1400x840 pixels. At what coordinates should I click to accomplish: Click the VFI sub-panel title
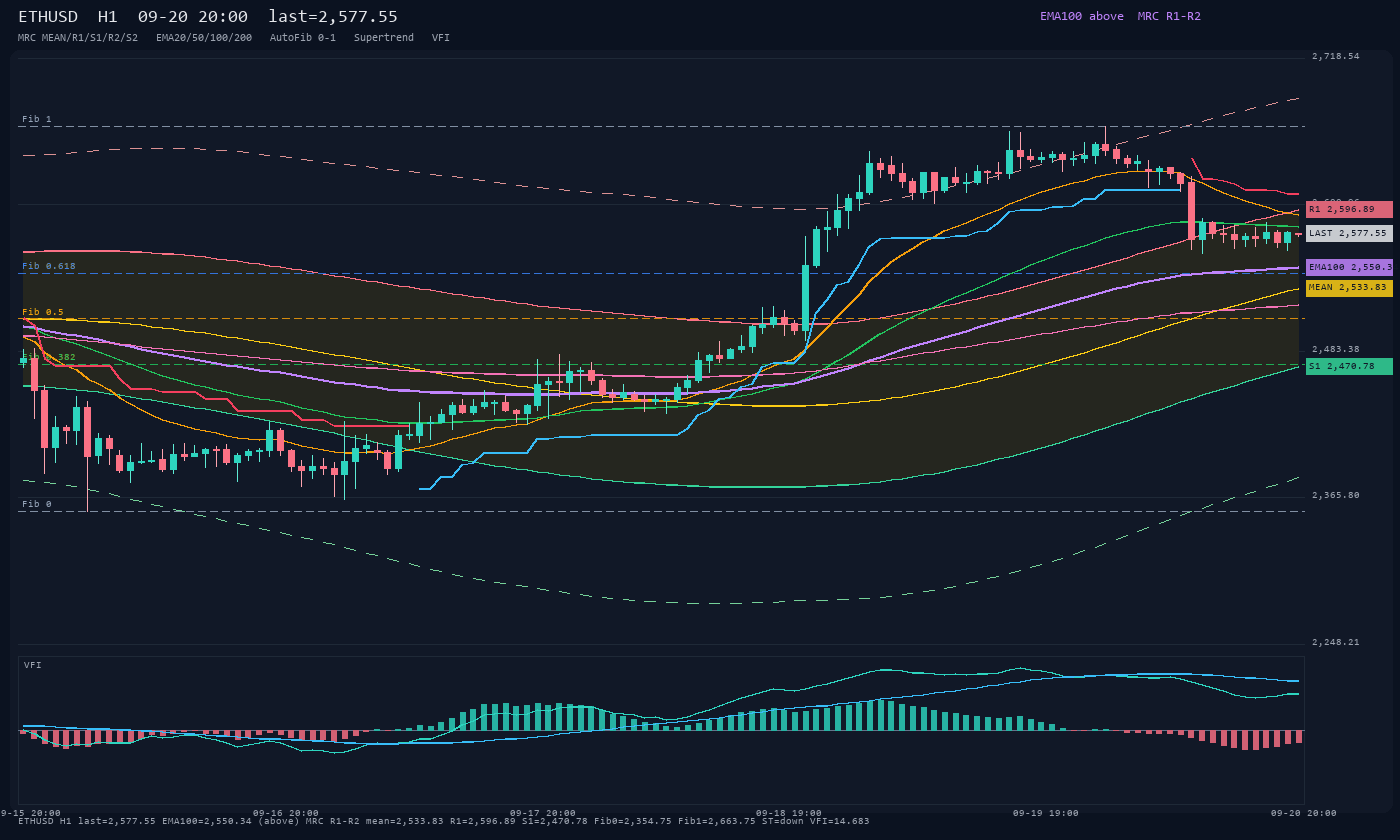pos(33,665)
